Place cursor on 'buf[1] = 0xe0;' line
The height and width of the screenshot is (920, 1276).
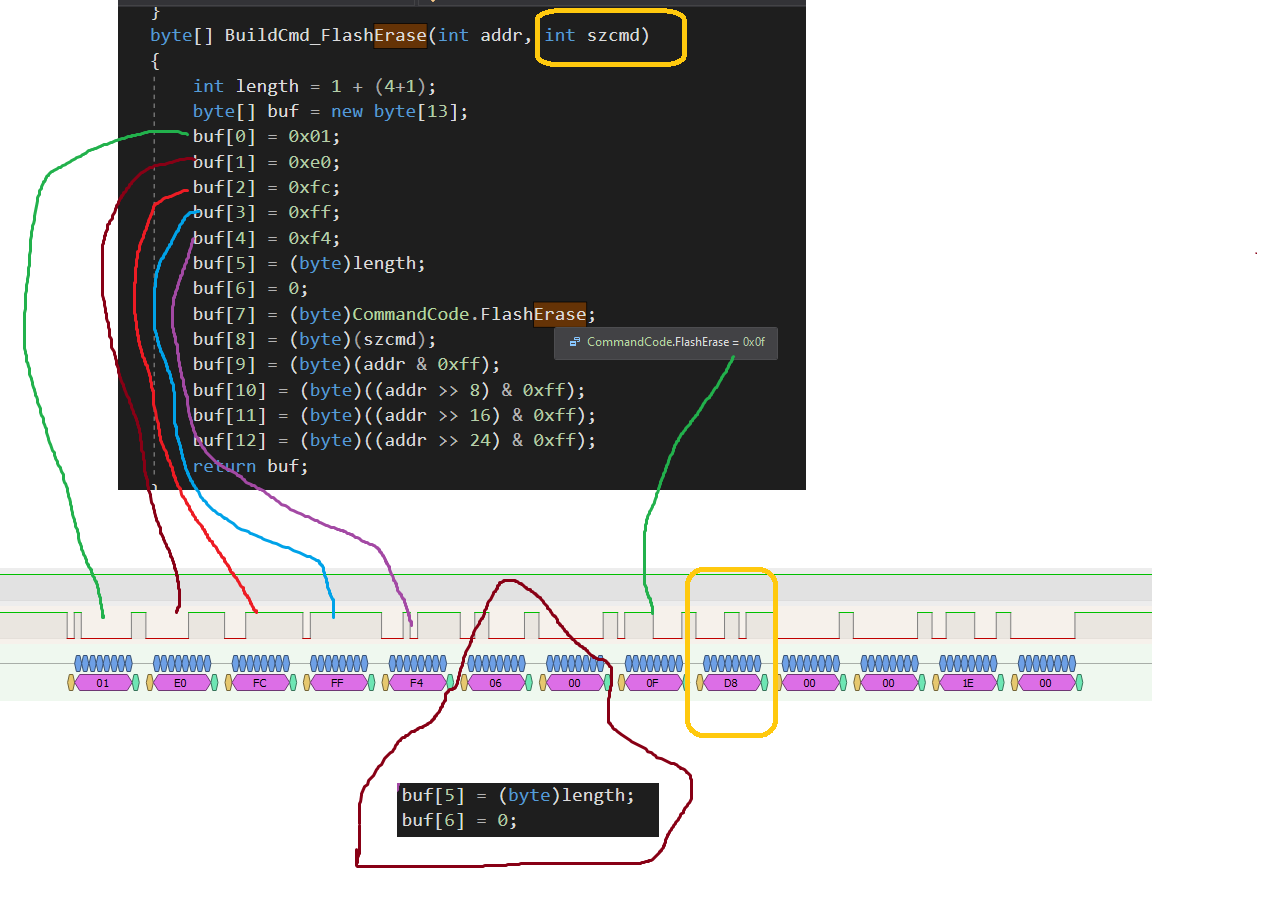click(267, 162)
